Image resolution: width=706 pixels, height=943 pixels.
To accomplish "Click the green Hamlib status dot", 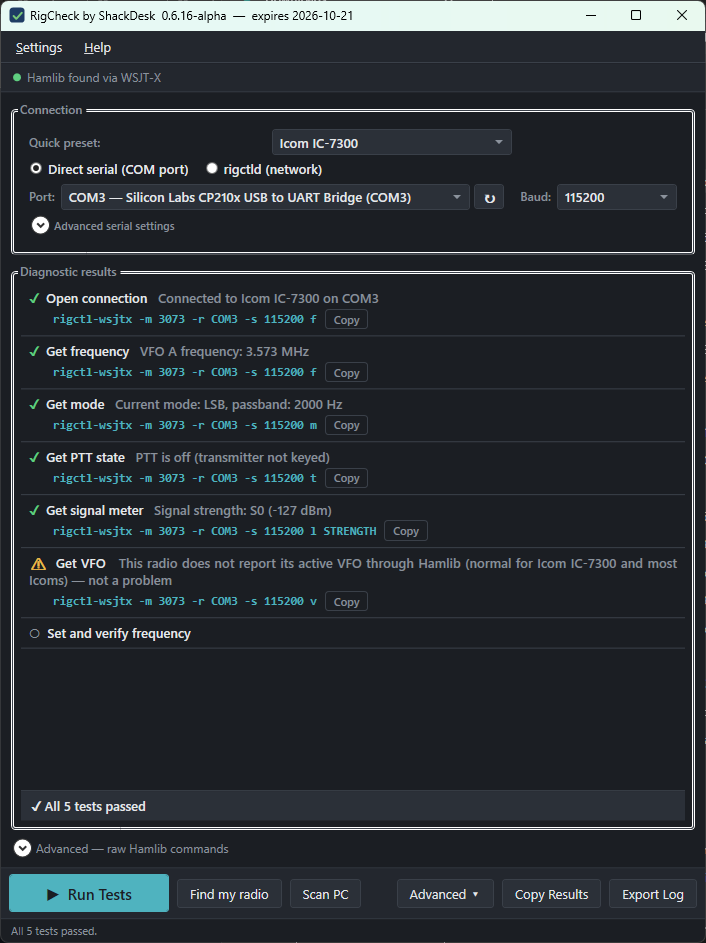I will [17, 78].
